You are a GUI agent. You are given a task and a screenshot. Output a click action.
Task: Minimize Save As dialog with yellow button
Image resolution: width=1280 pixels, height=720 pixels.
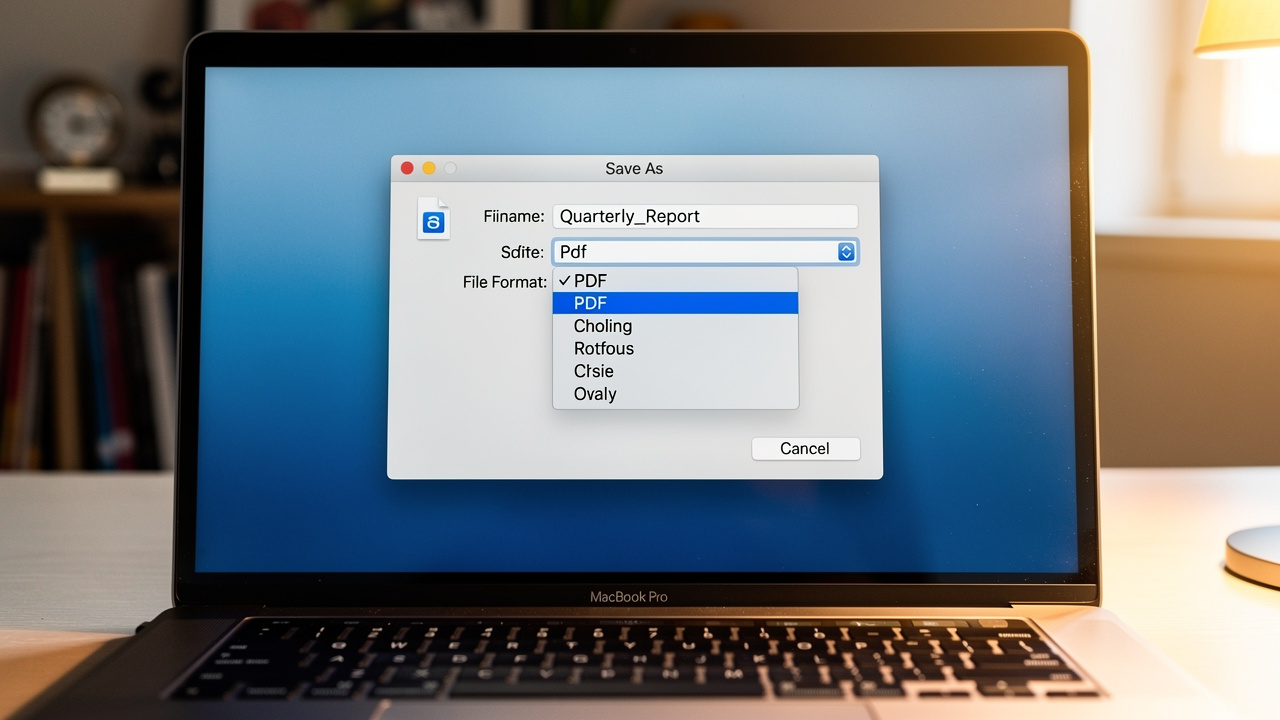(x=429, y=168)
